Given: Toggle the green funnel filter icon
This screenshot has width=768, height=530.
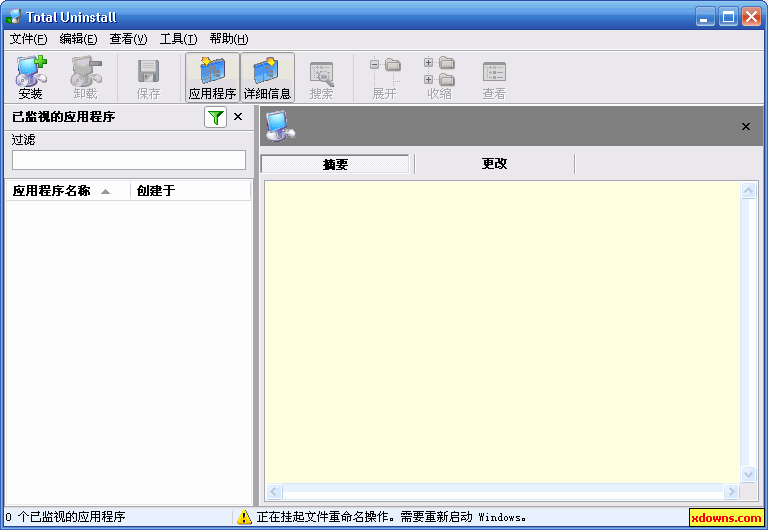Looking at the screenshot, I should (216, 117).
